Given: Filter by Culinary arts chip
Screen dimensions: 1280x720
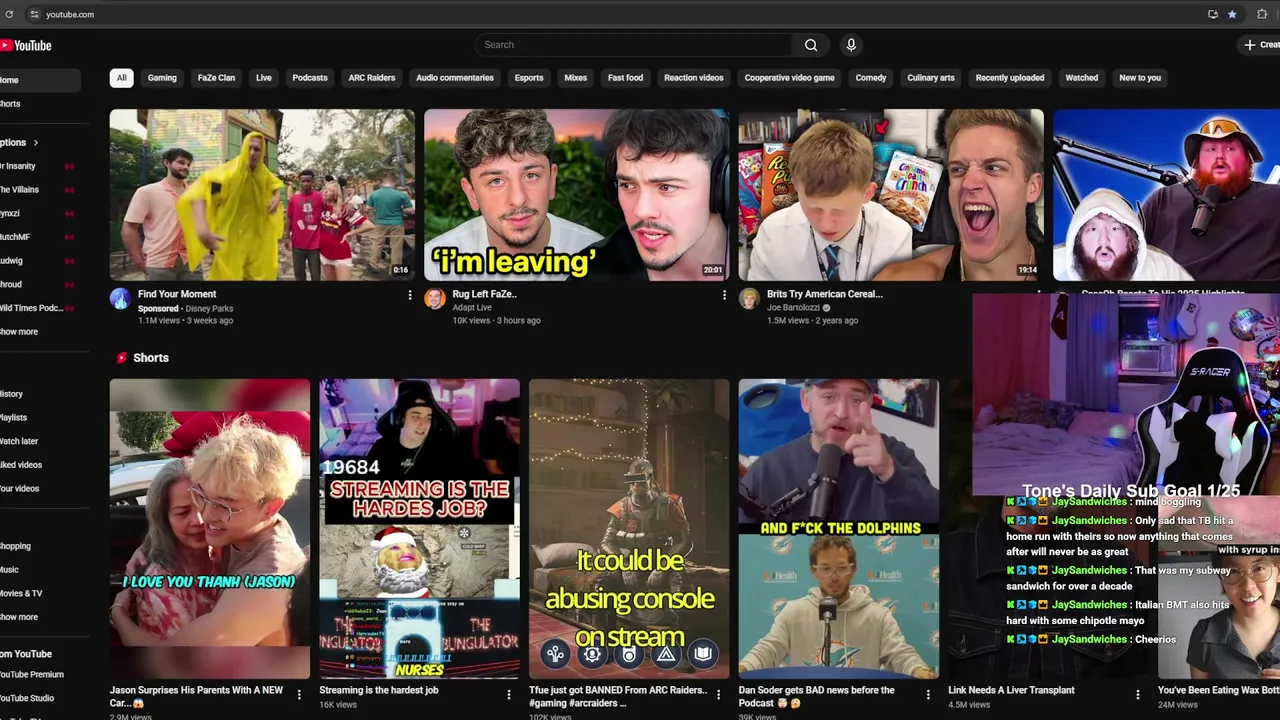Looking at the screenshot, I should [x=931, y=78].
